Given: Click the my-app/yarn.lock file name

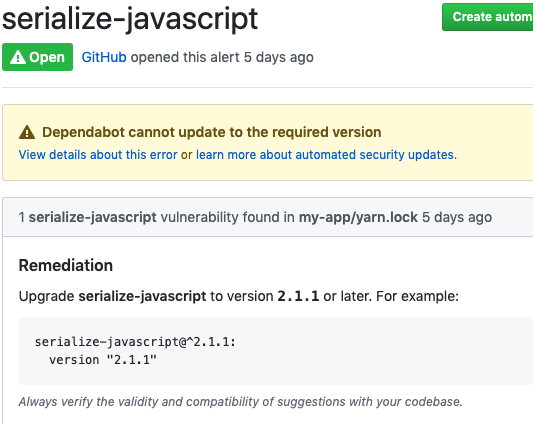Looking at the screenshot, I should point(358,217).
